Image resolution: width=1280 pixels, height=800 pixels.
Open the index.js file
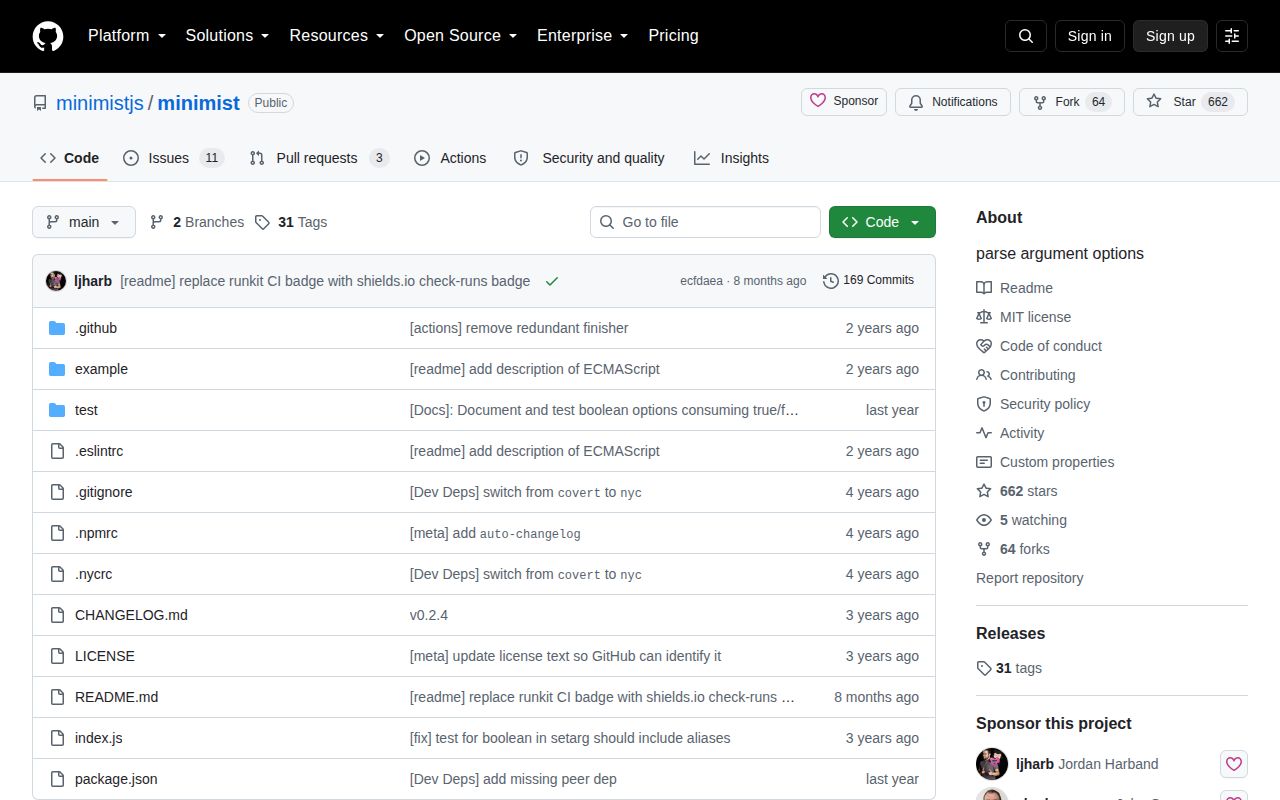[99, 738]
